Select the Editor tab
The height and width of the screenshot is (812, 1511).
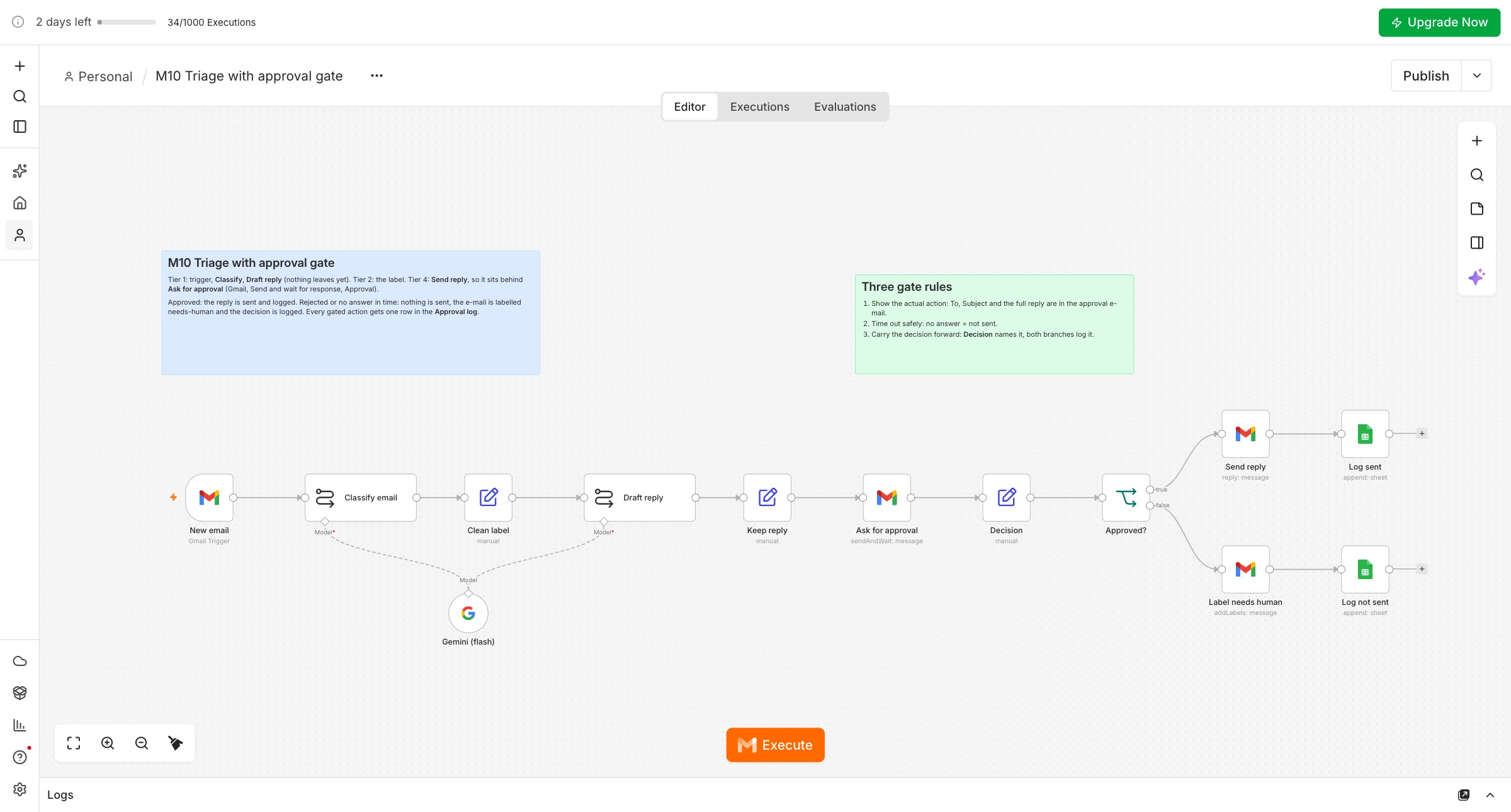coord(689,107)
